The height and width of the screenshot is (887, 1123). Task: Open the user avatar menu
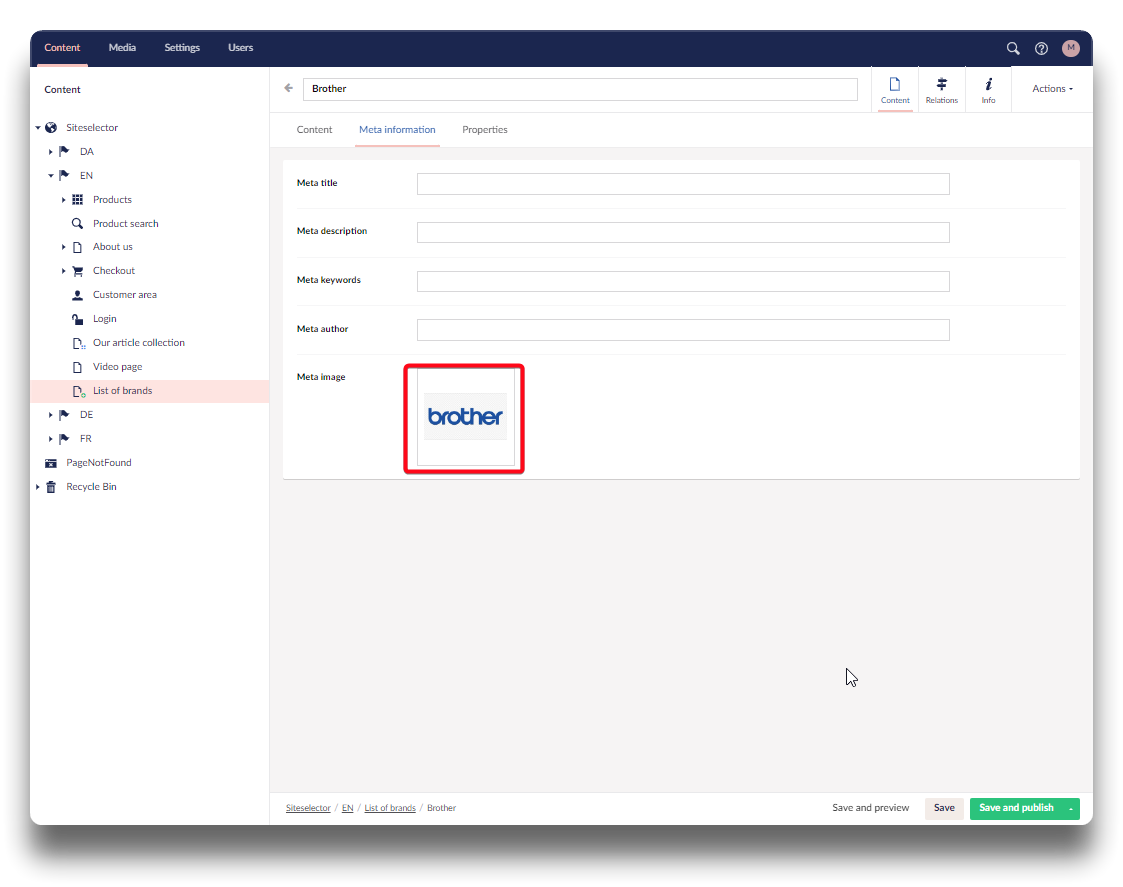coord(1071,48)
